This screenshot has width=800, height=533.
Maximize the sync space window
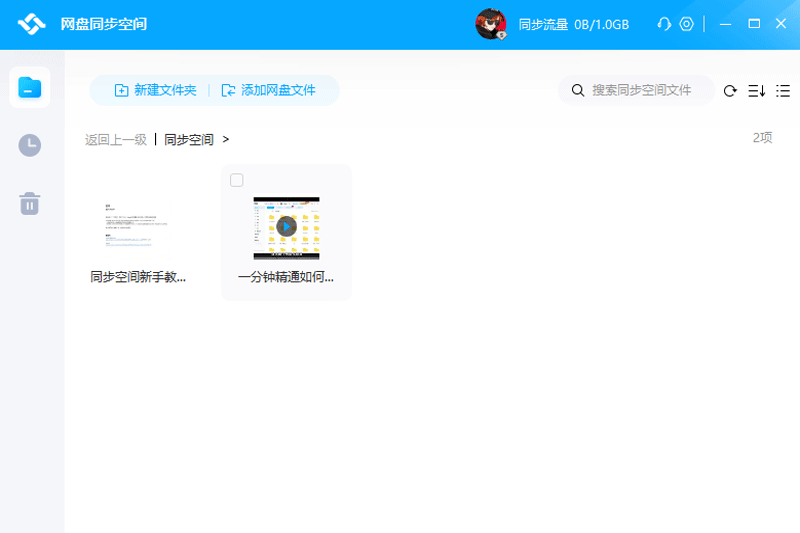[x=754, y=24]
